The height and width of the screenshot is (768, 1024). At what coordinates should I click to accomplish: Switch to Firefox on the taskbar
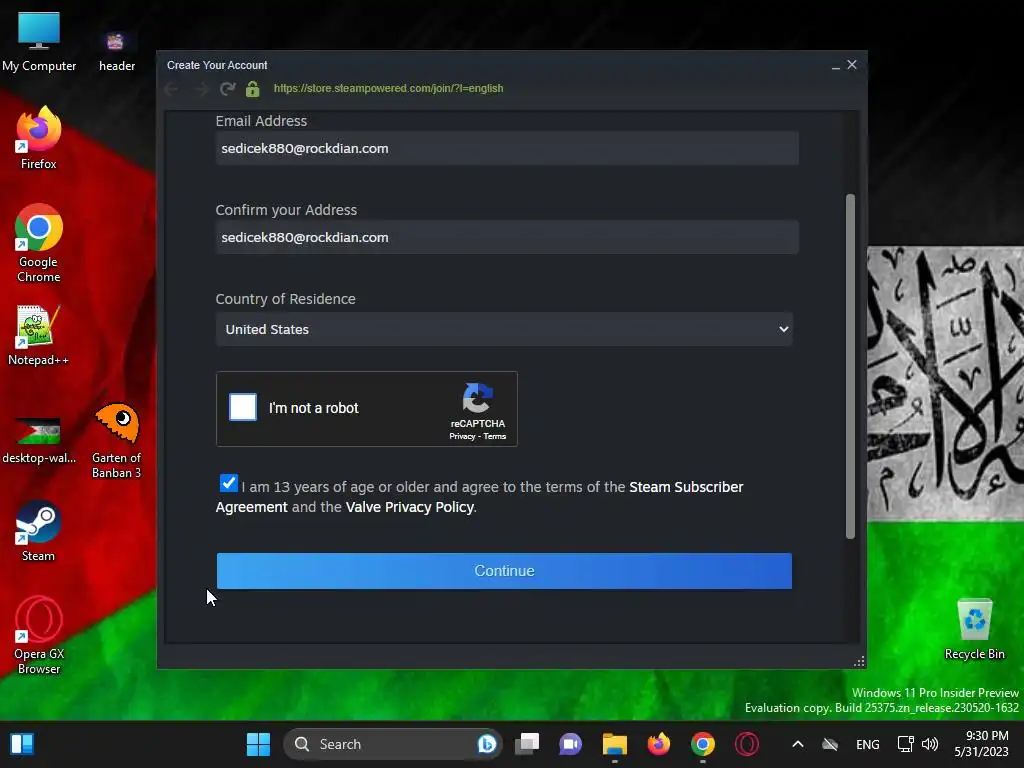click(x=658, y=744)
